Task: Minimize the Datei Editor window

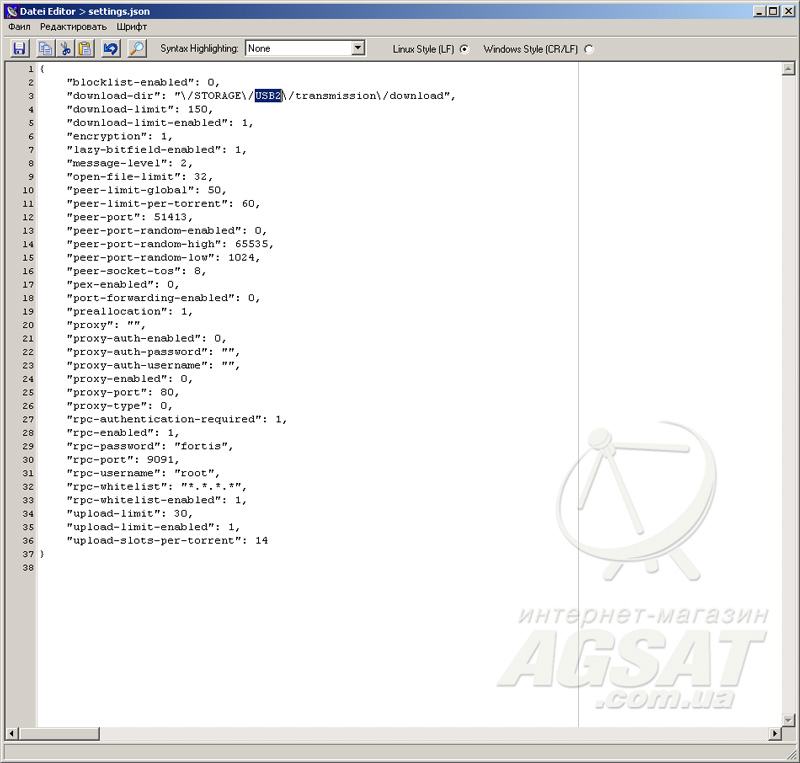Action: (x=760, y=11)
